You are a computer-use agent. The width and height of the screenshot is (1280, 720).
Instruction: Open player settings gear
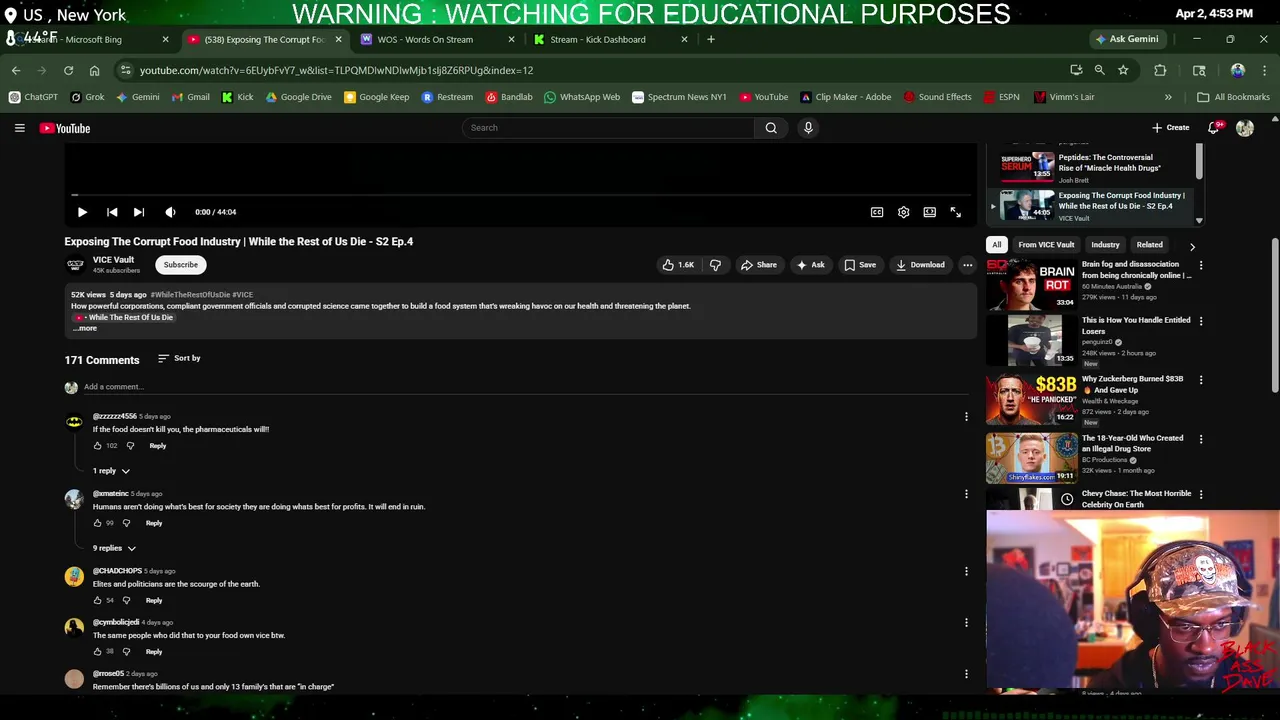tap(903, 212)
